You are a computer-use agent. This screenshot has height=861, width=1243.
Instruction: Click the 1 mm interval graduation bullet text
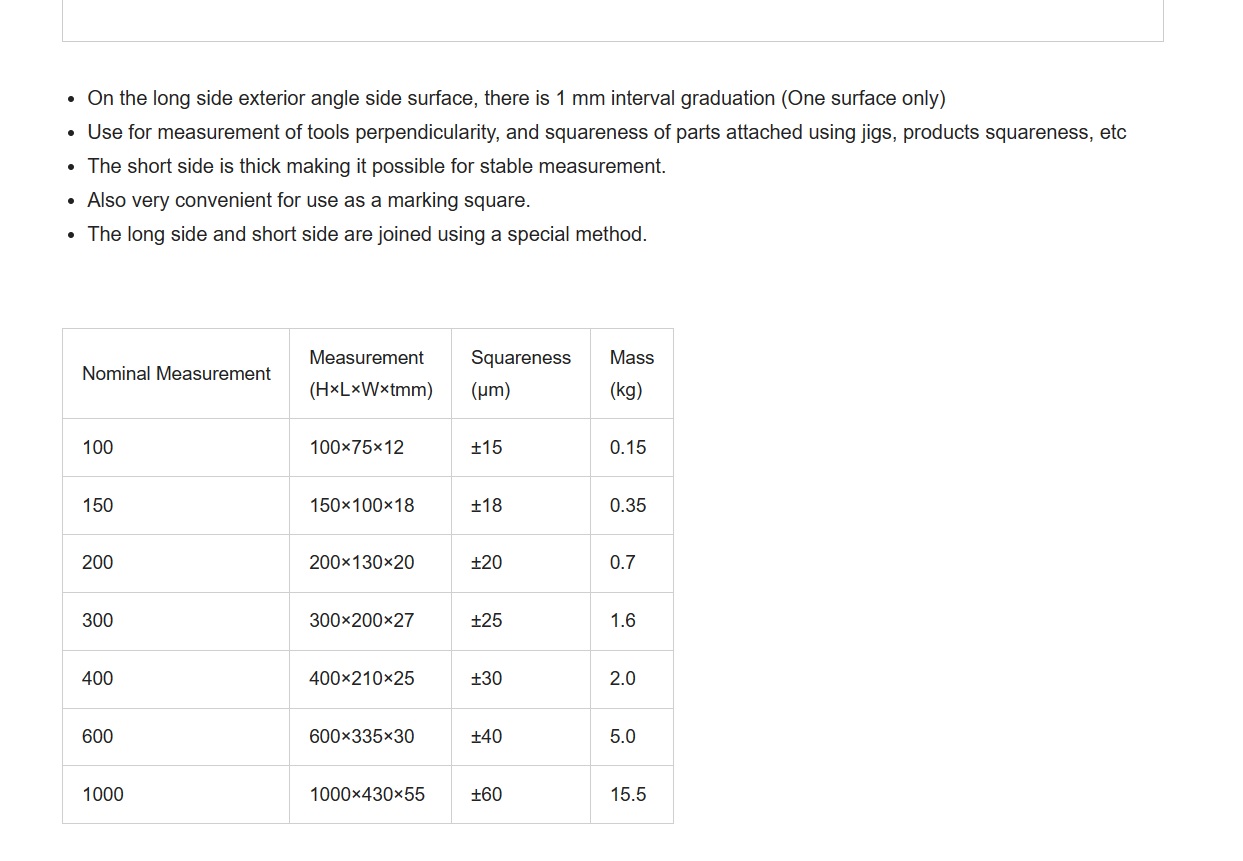(516, 98)
